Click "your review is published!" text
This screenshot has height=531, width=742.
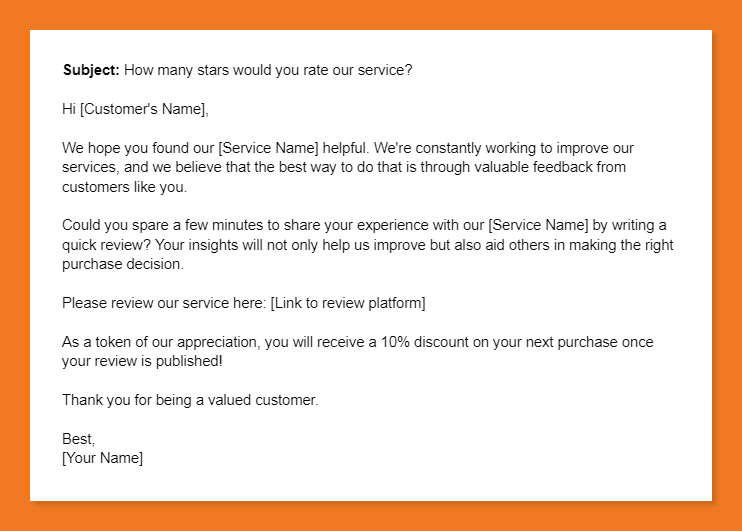142,361
